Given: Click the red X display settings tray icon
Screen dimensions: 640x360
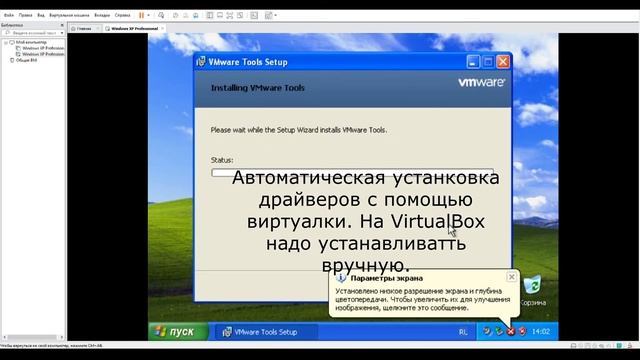Looking at the screenshot, I should click(511, 331).
